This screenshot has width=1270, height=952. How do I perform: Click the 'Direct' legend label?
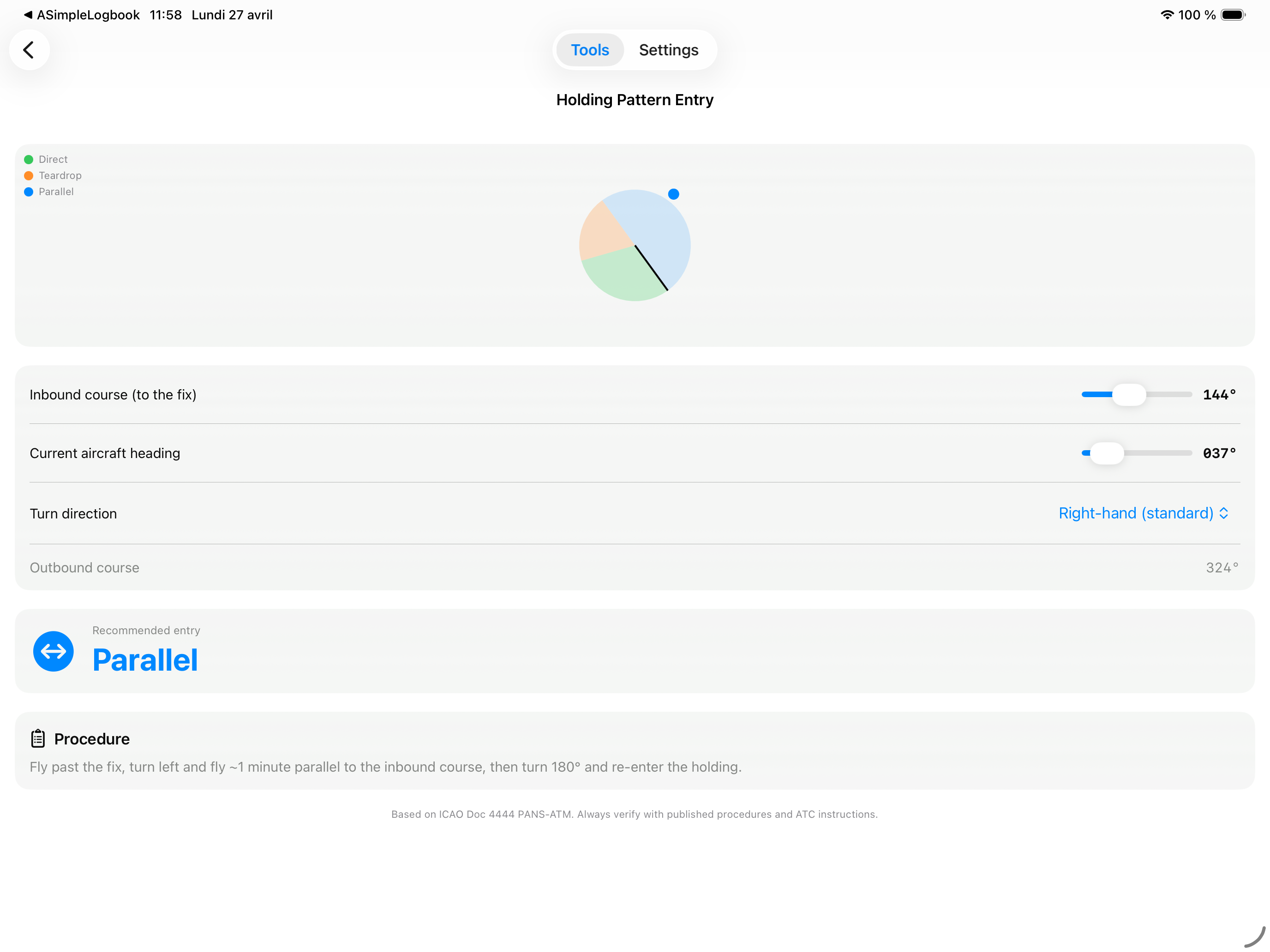(54, 160)
